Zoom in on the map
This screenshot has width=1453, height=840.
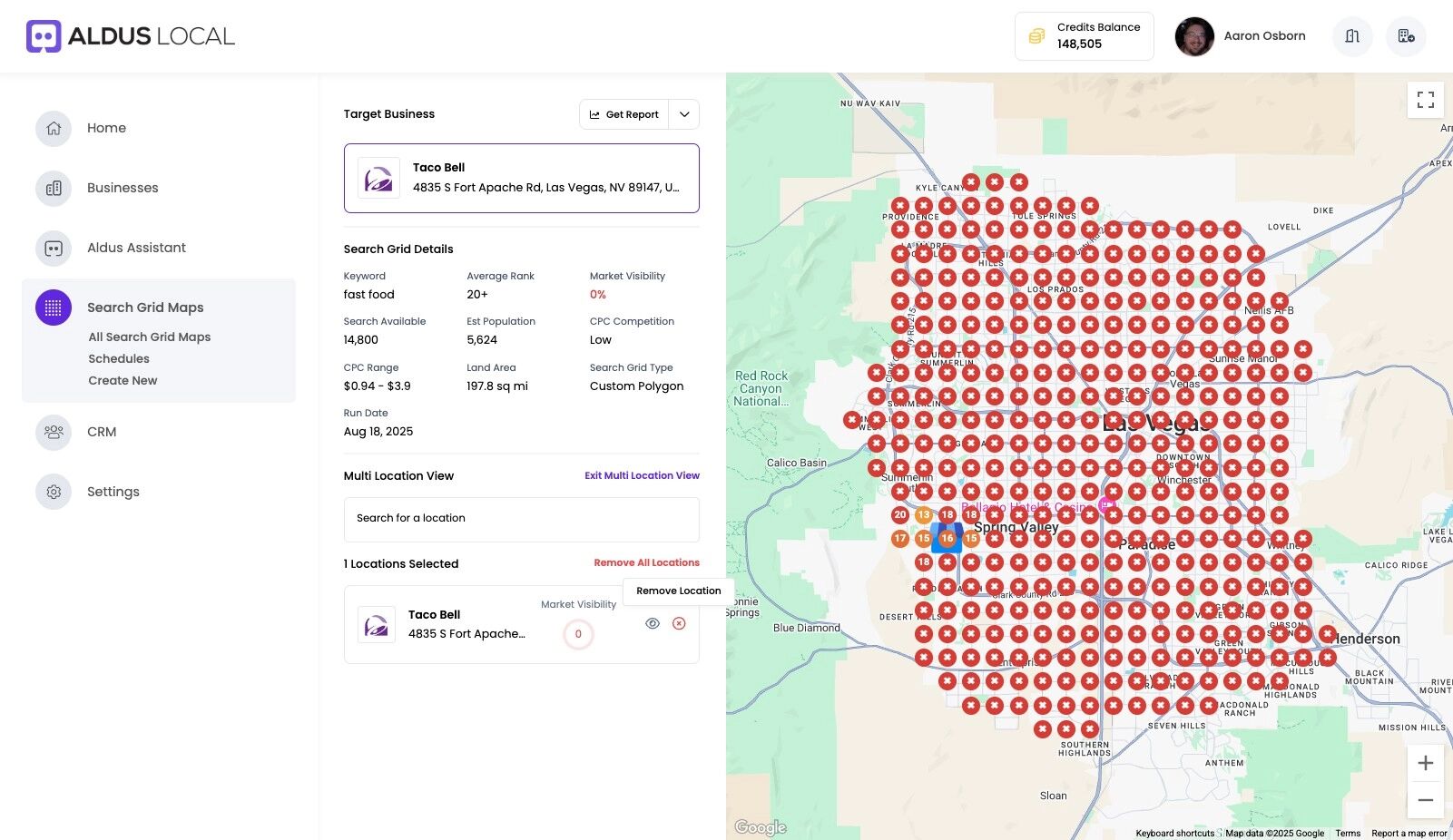(x=1426, y=763)
